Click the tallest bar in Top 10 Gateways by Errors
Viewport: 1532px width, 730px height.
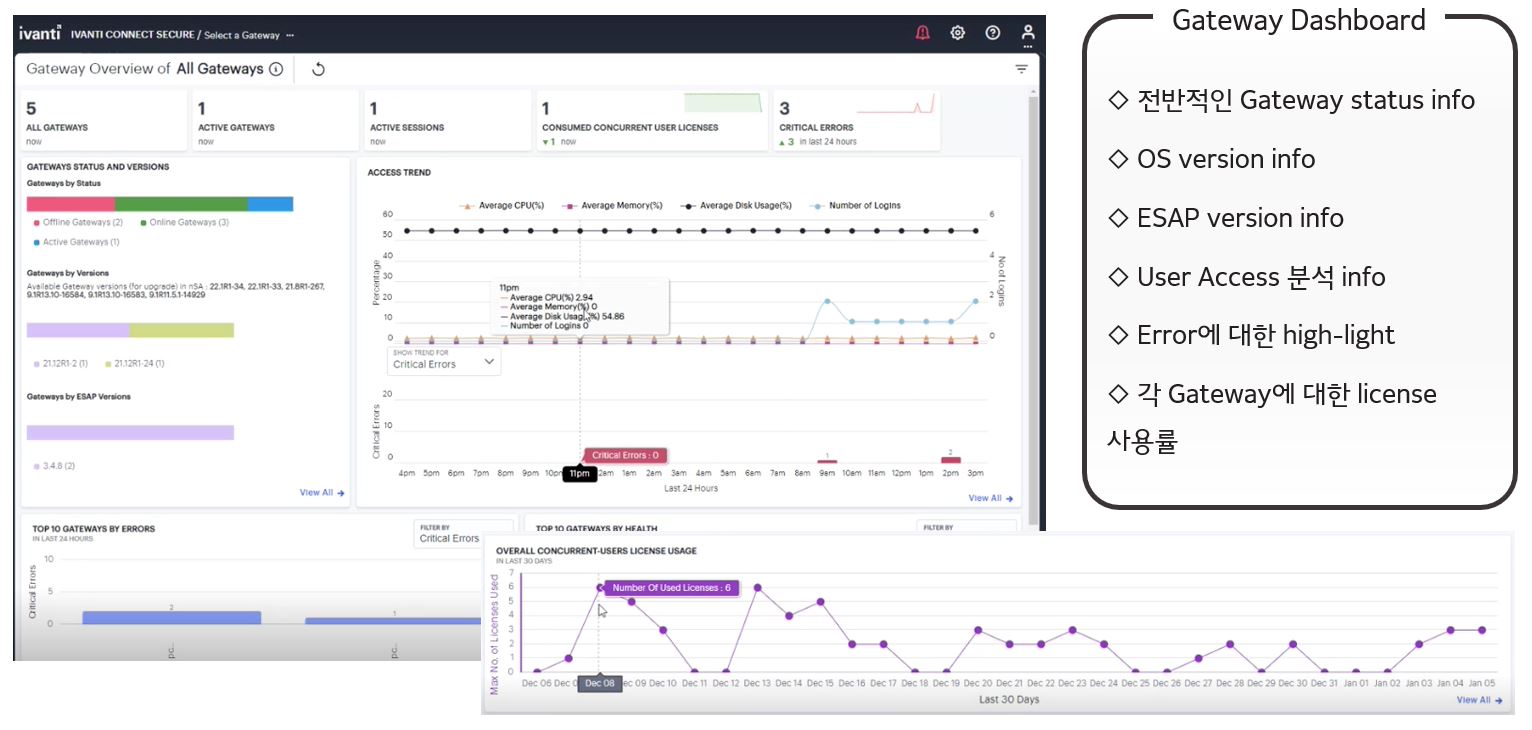(x=172, y=617)
